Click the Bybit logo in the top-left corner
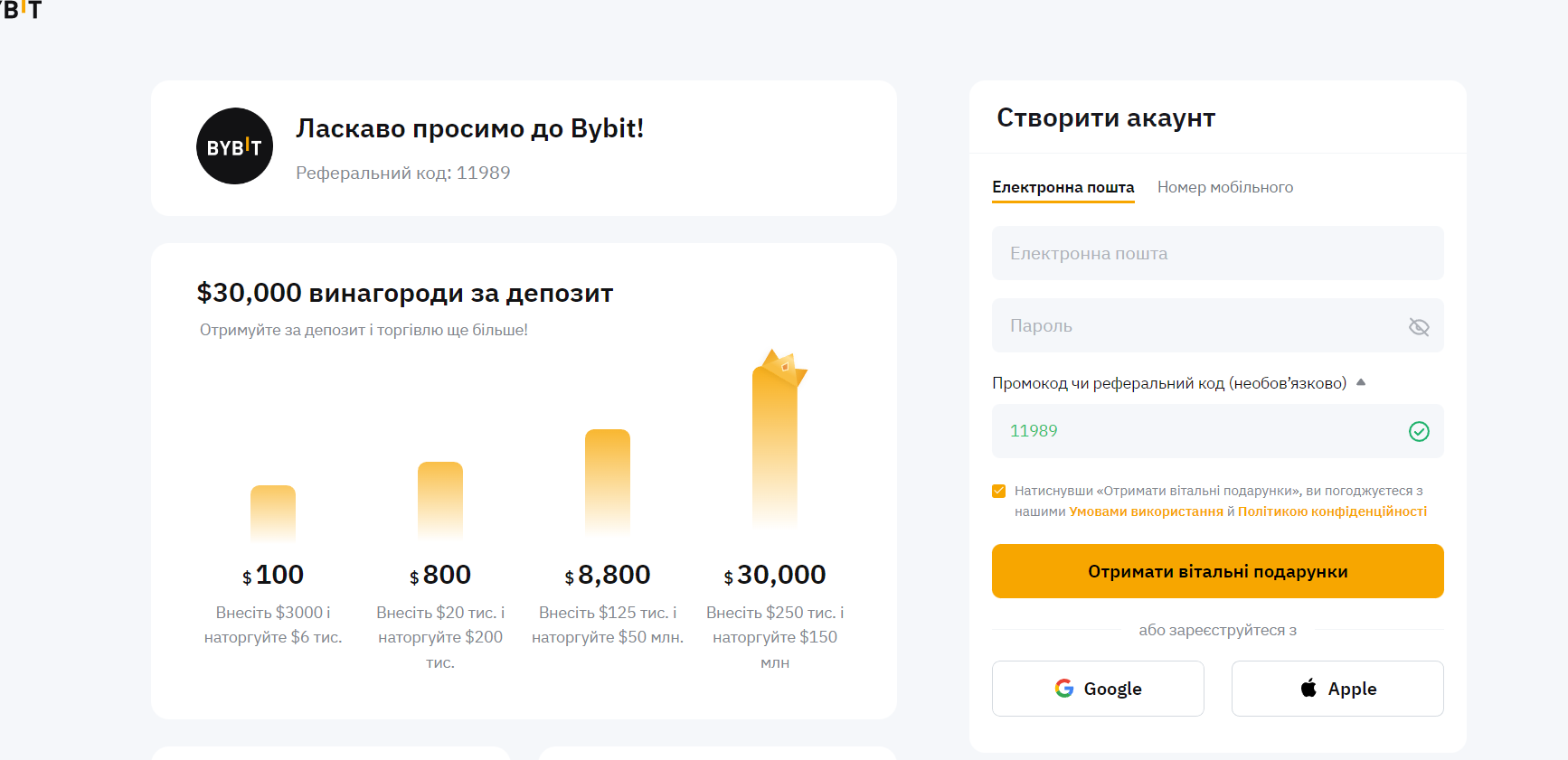This screenshot has width=1568, height=760. pyautogui.click(x=20, y=9)
